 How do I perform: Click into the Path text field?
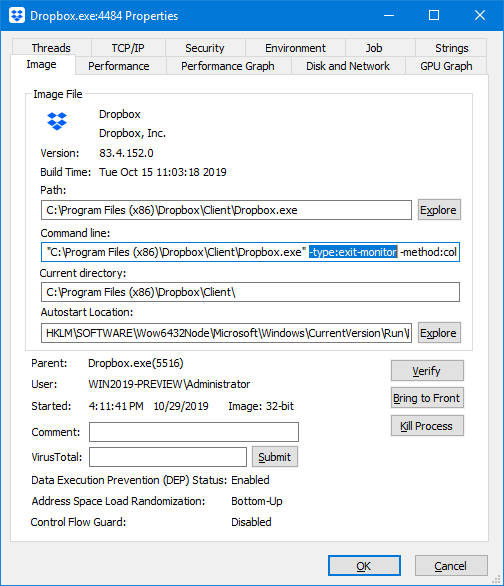[x=226, y=210]
